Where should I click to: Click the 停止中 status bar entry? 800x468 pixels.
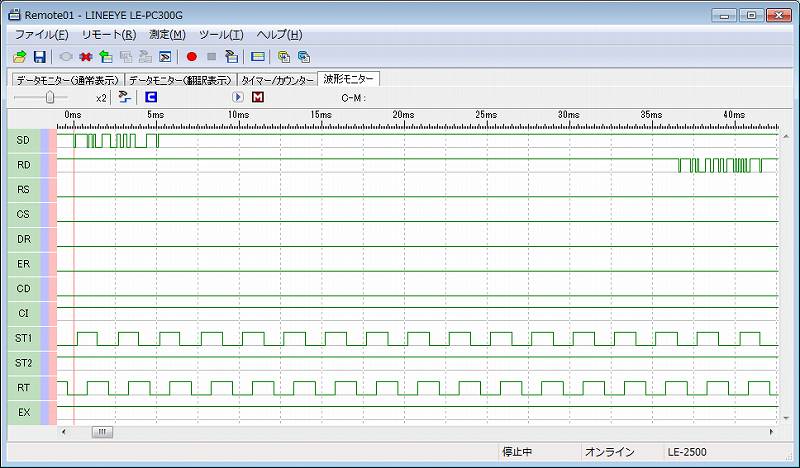tap(517, 452)
